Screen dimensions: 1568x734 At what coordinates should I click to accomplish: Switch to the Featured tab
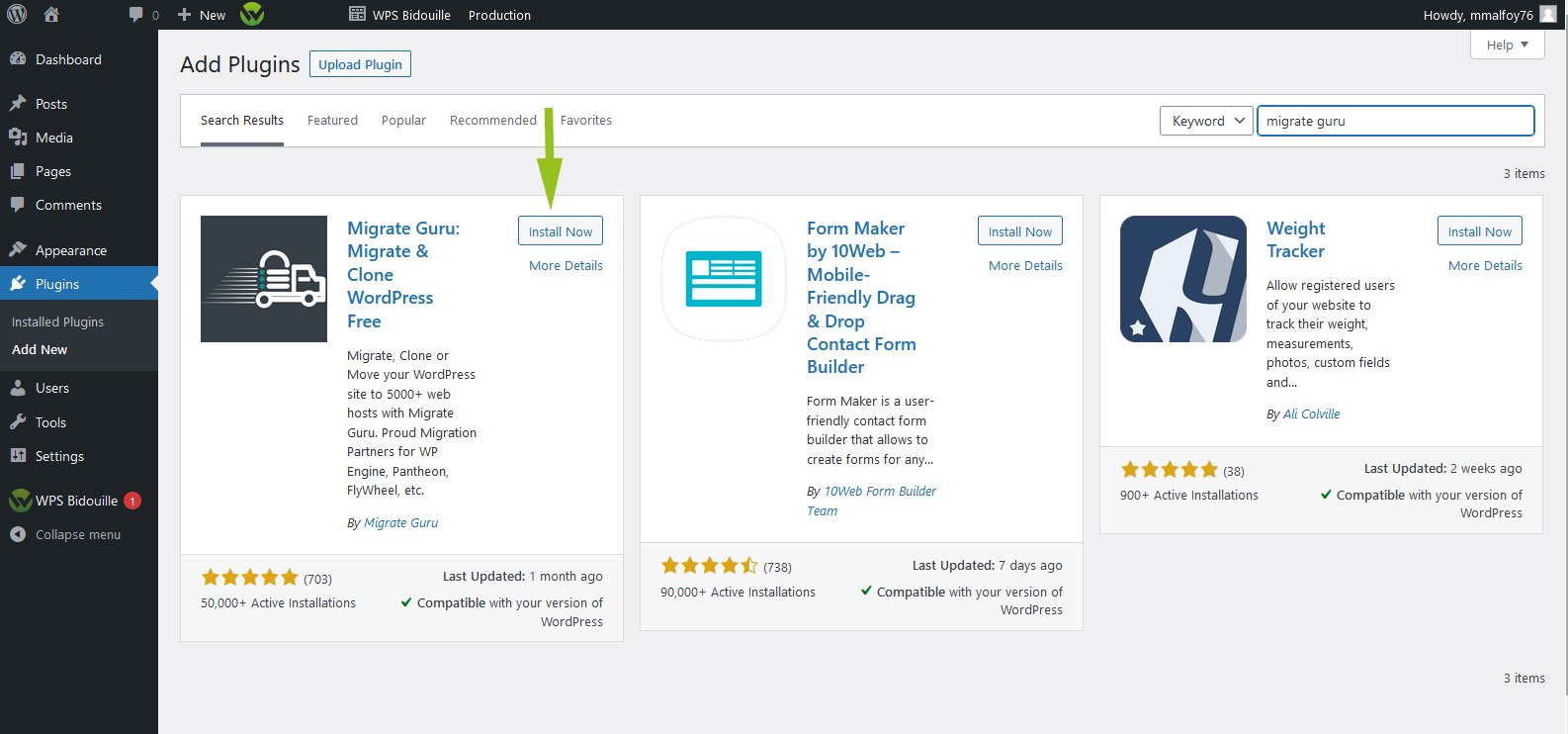(x=332, y=120)
